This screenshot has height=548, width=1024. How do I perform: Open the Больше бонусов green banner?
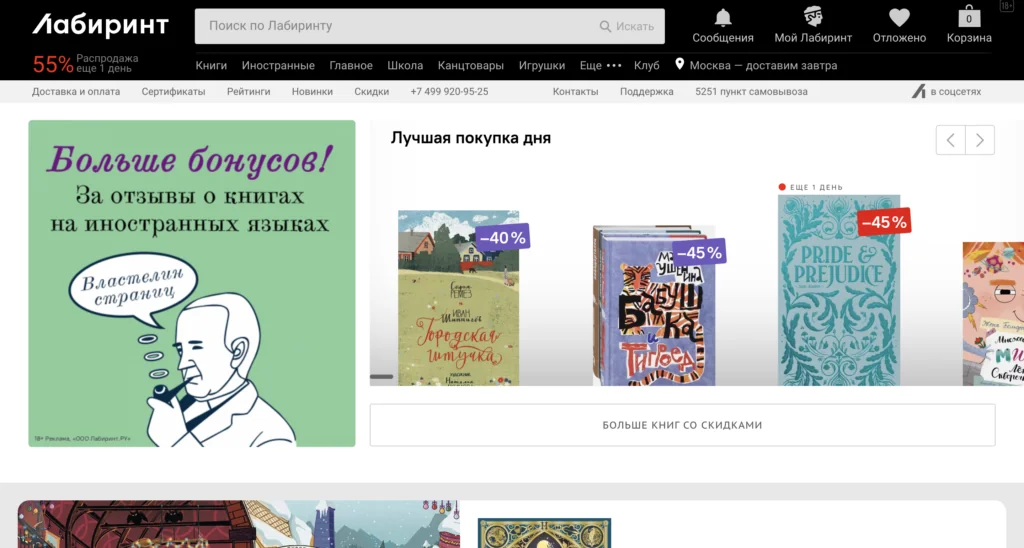pos(192,283)
